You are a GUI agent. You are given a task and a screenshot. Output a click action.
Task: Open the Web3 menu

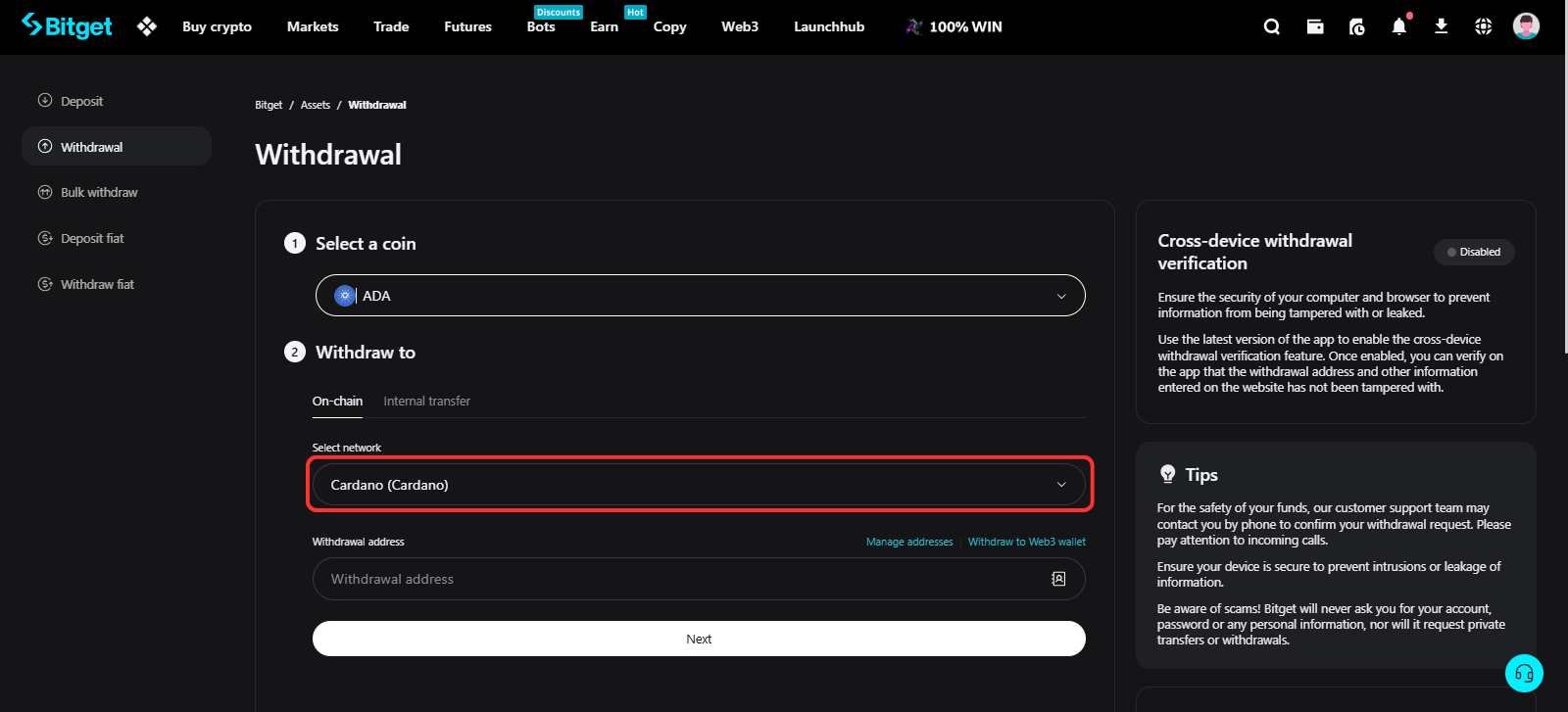point(740,26)
